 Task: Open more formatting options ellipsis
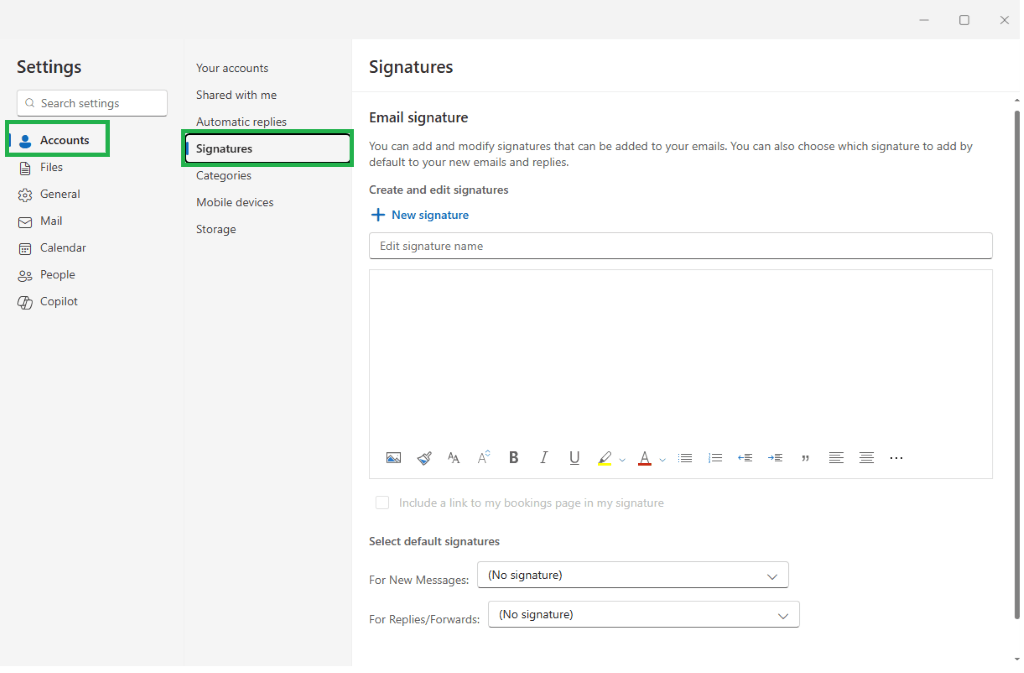[x=896, y=458]
